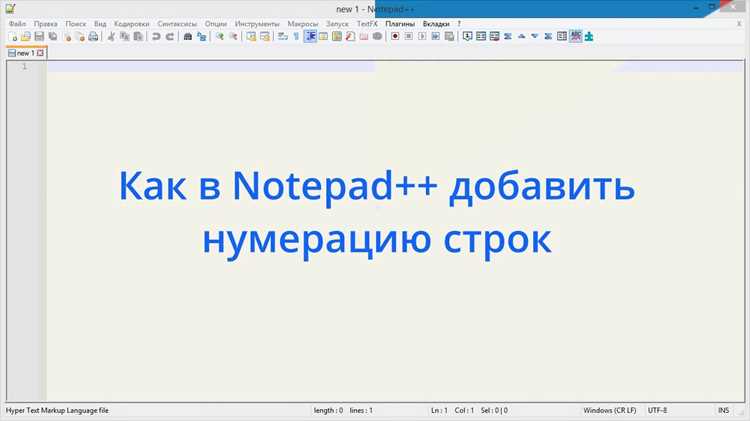Open the Макросы menu
Viewport: 750px width, 421px height.
[x=302, y=23]
